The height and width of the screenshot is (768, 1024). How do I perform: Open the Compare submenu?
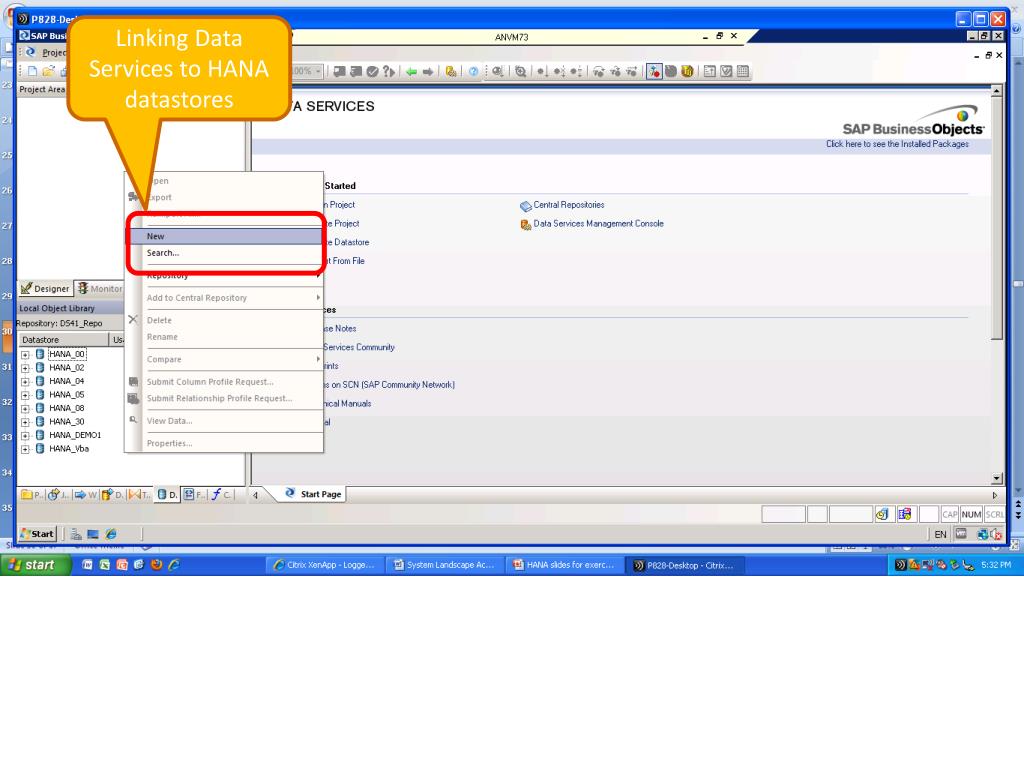(225, 360)
